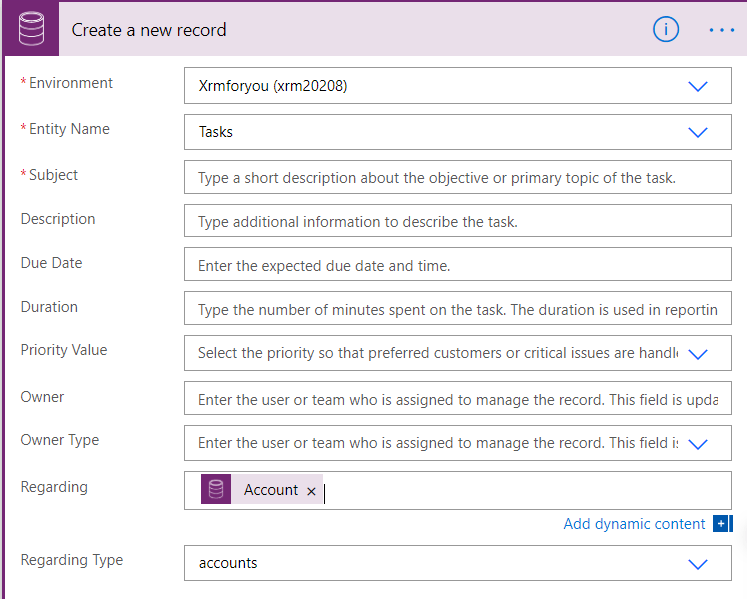Expand the Regarding Type dropdown

click(698, 564)
